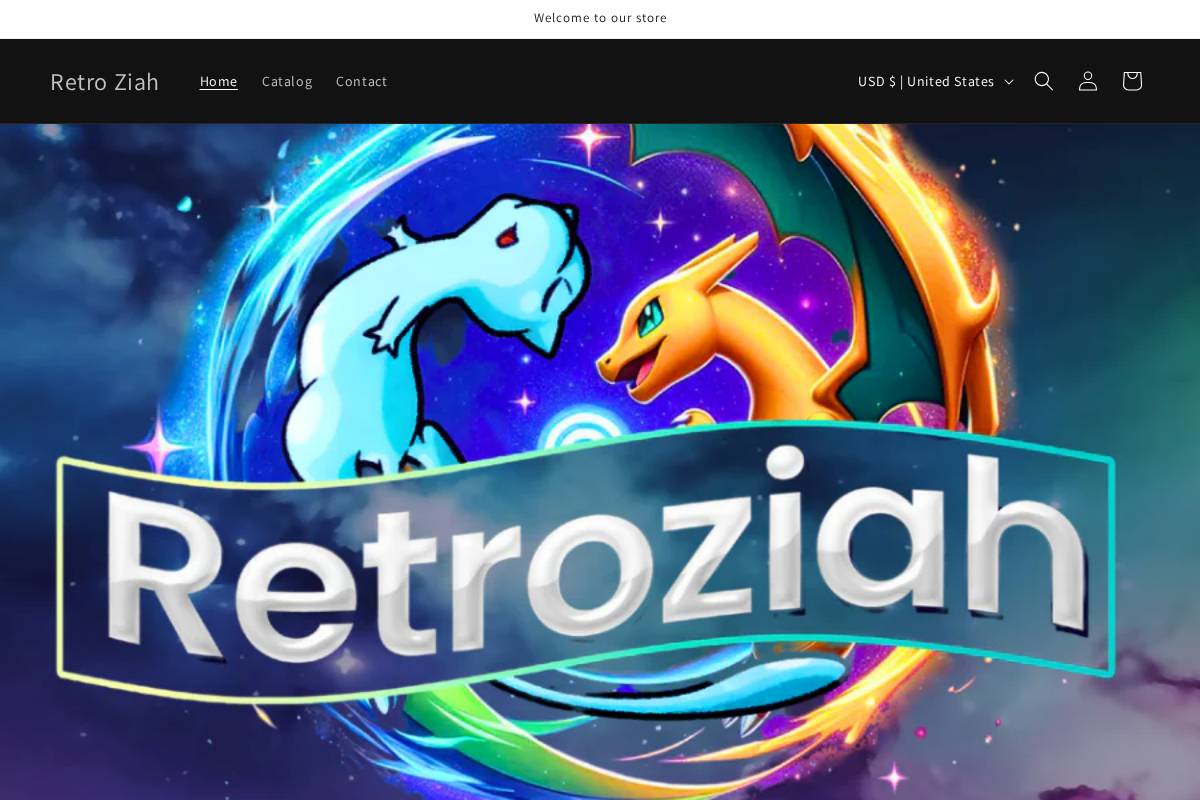The width and height of the screenshot is (1200, 800).
Task: Start a product search using the magnifying glass
Action: tap(1043, 81)
